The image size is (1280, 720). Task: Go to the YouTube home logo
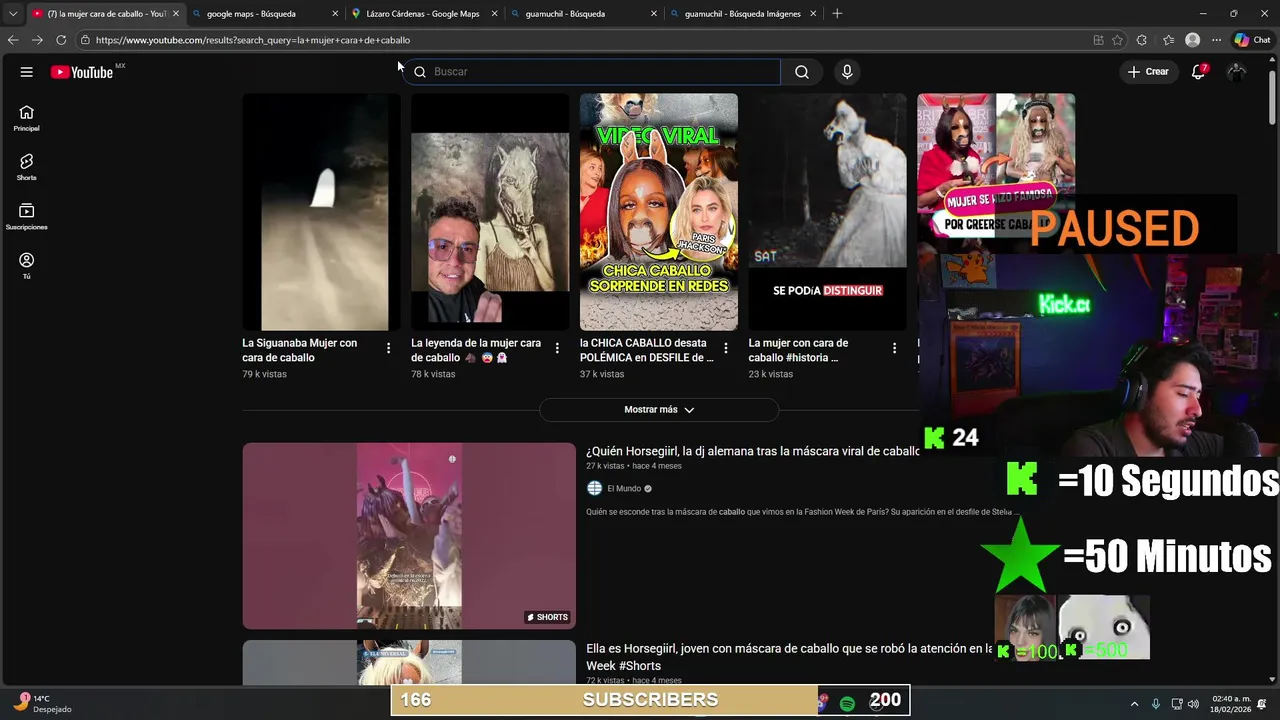[x=82, y=72]
